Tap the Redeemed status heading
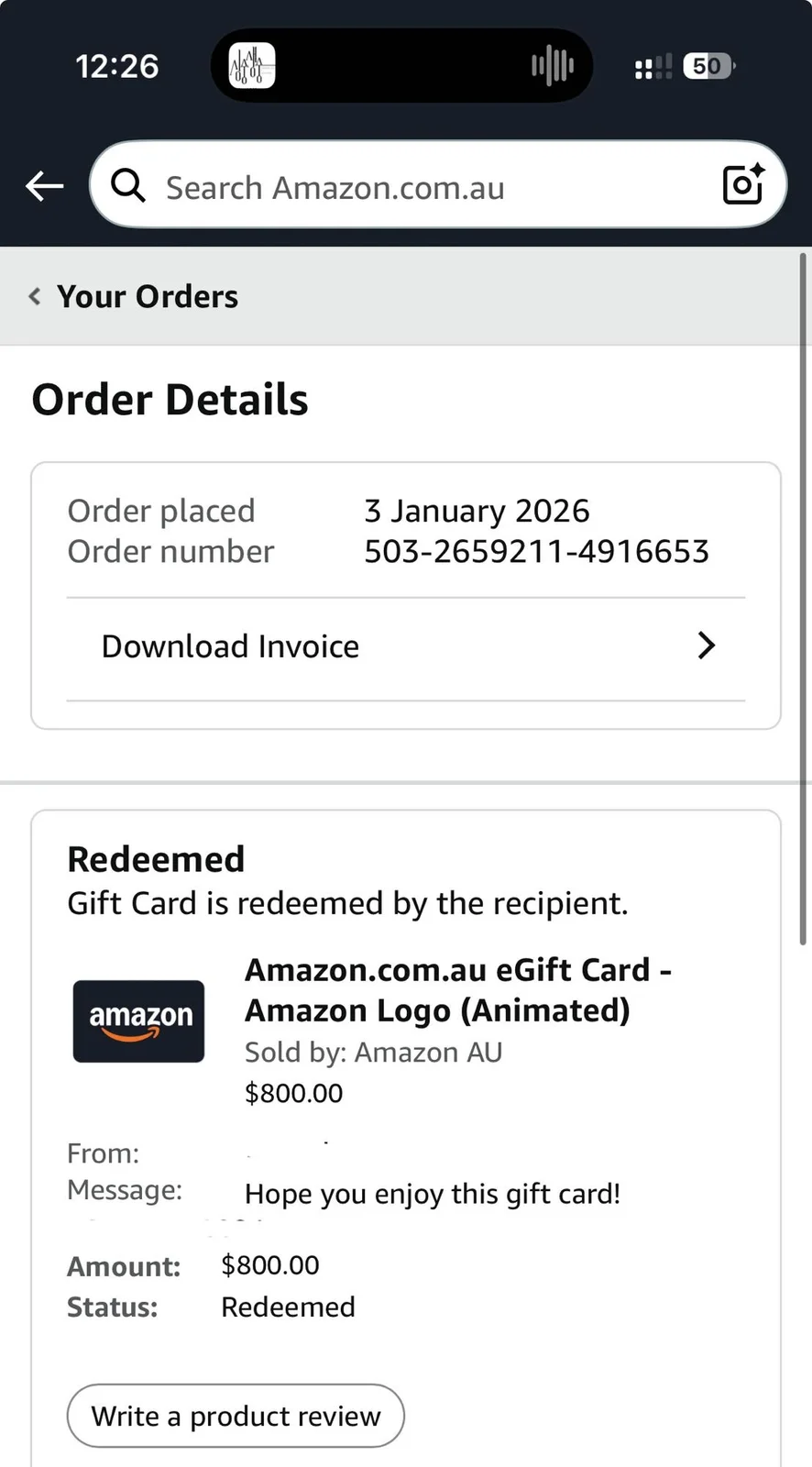The width and height of the screenshot is (812, 1467). point(156,860)
